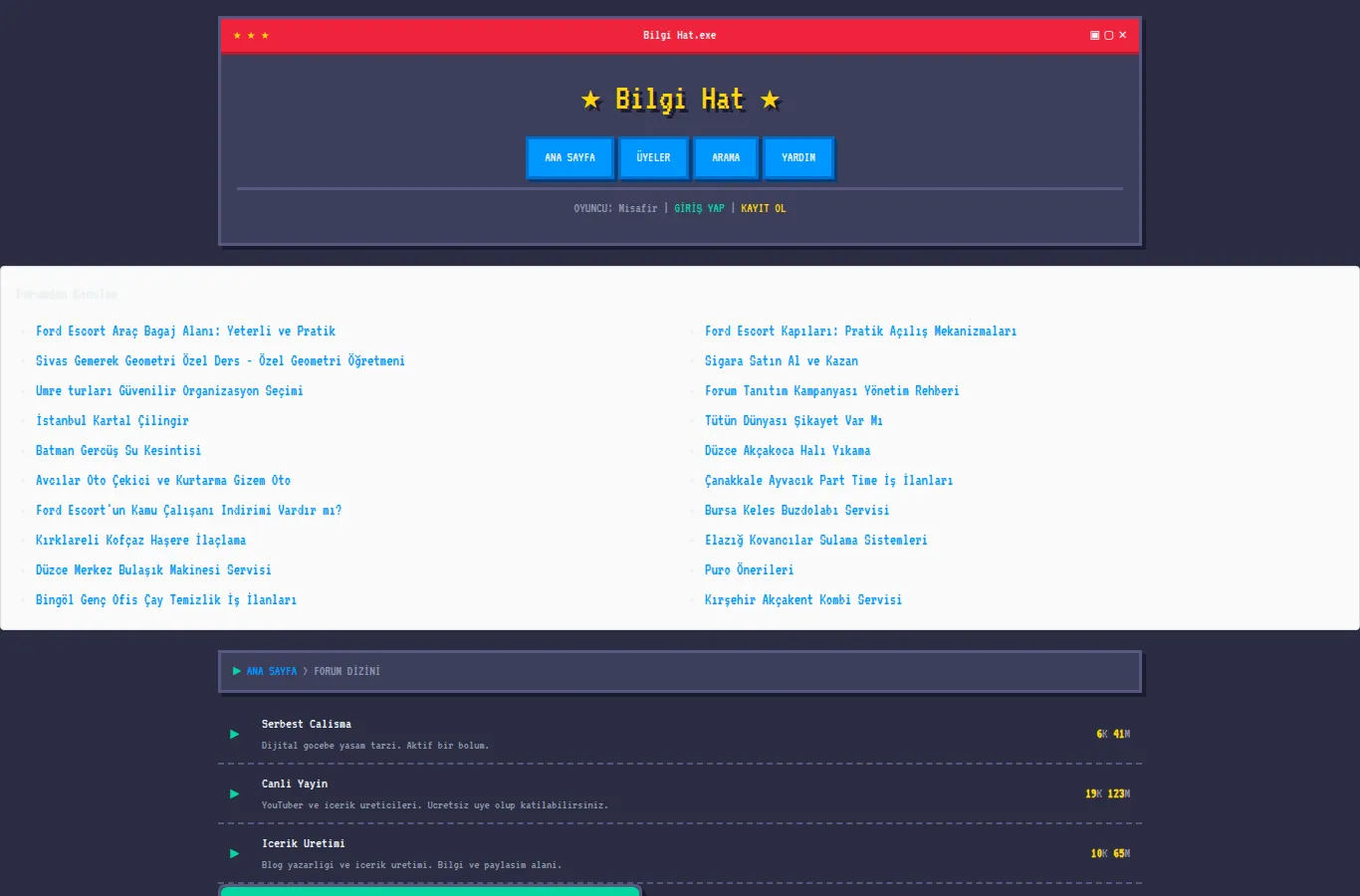Click the breadcrumb arrow icon before ANA SAYFA
1360x896 pixels.
click(237, 671)
